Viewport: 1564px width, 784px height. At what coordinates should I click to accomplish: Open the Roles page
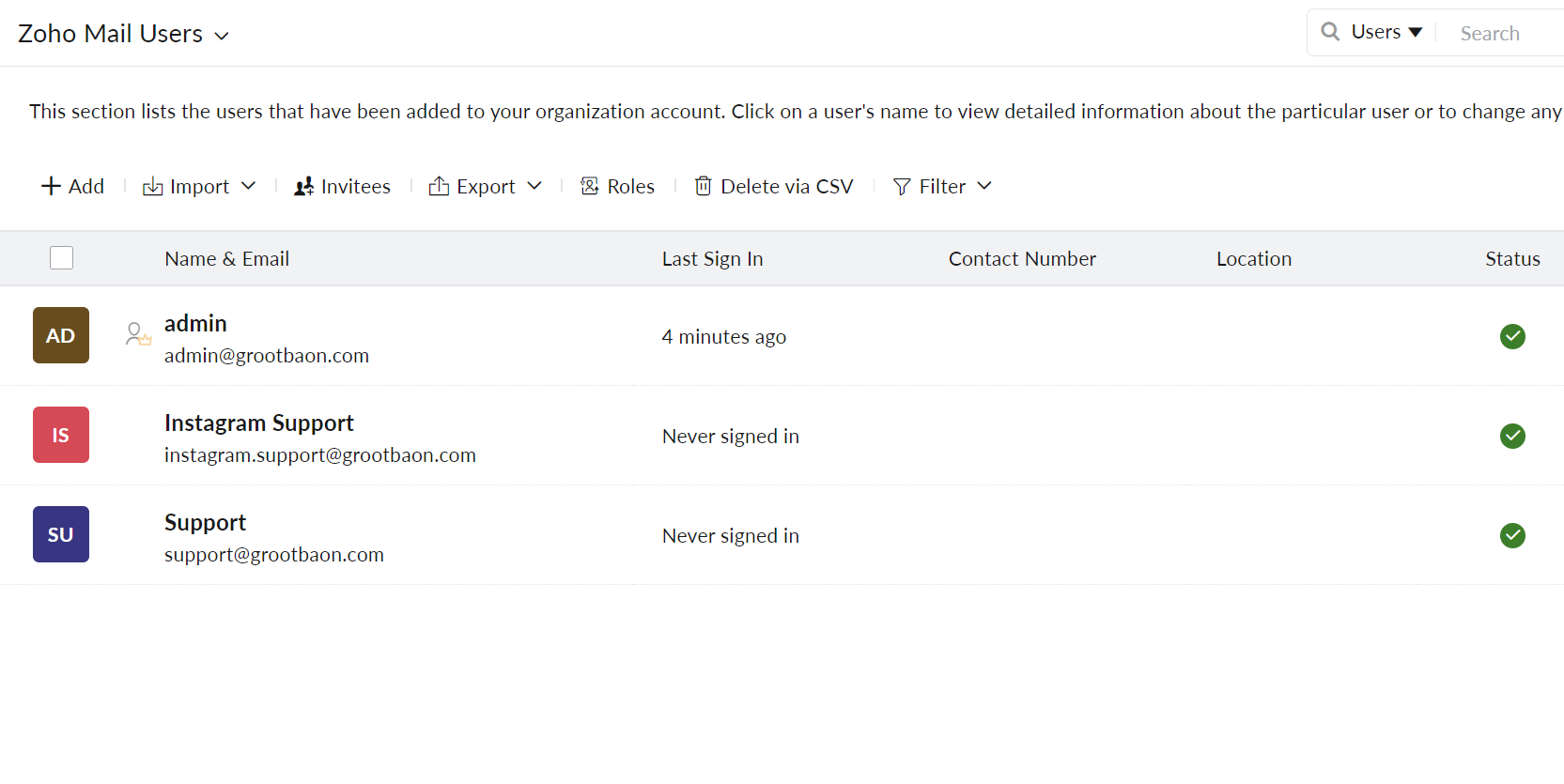pyautogui.click(x=631, y=187)
